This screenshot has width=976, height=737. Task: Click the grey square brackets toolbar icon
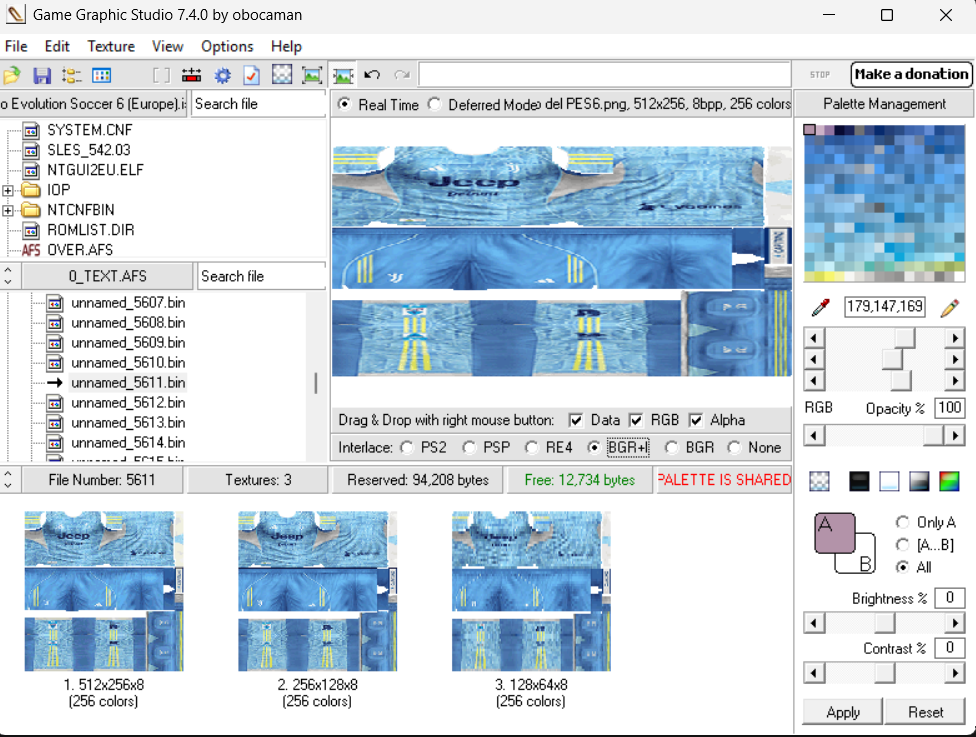161,76
